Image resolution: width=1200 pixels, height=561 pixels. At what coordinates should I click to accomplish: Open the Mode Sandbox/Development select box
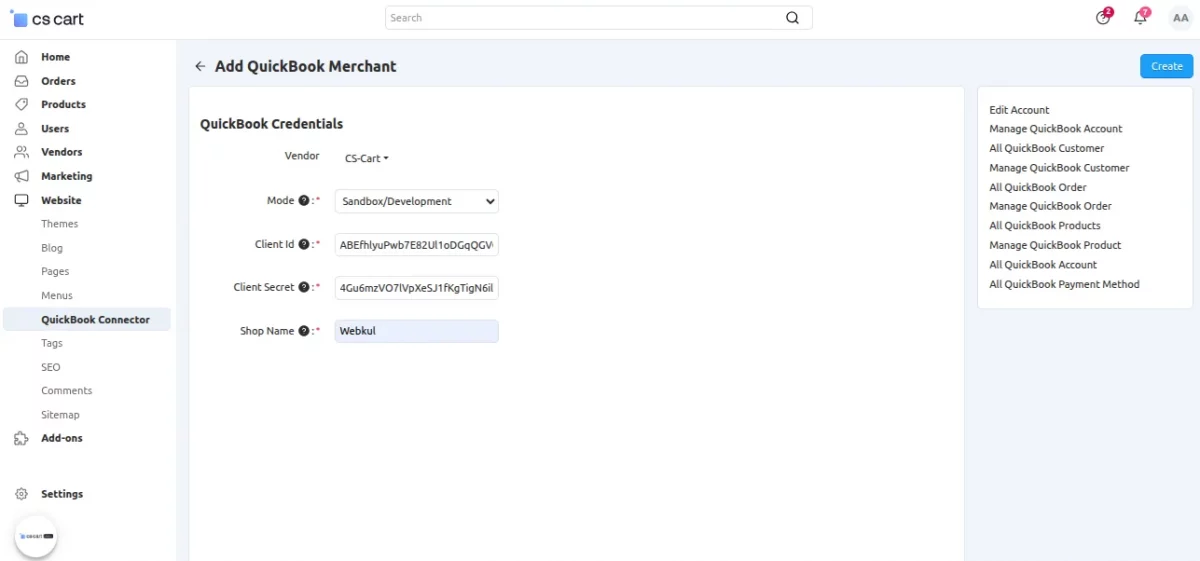tap(416, 201)
